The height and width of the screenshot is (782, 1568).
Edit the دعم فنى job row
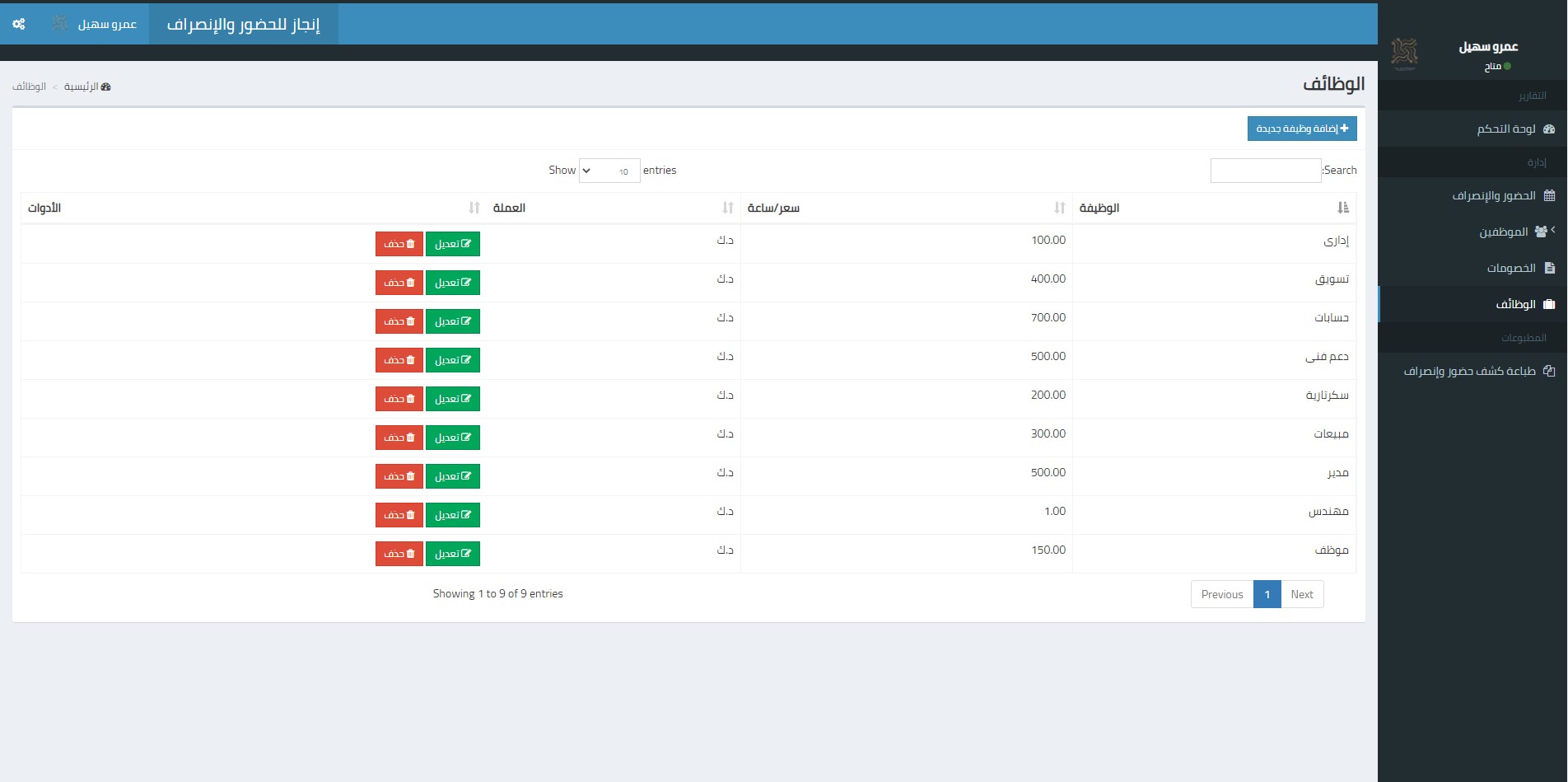[453, 360]
